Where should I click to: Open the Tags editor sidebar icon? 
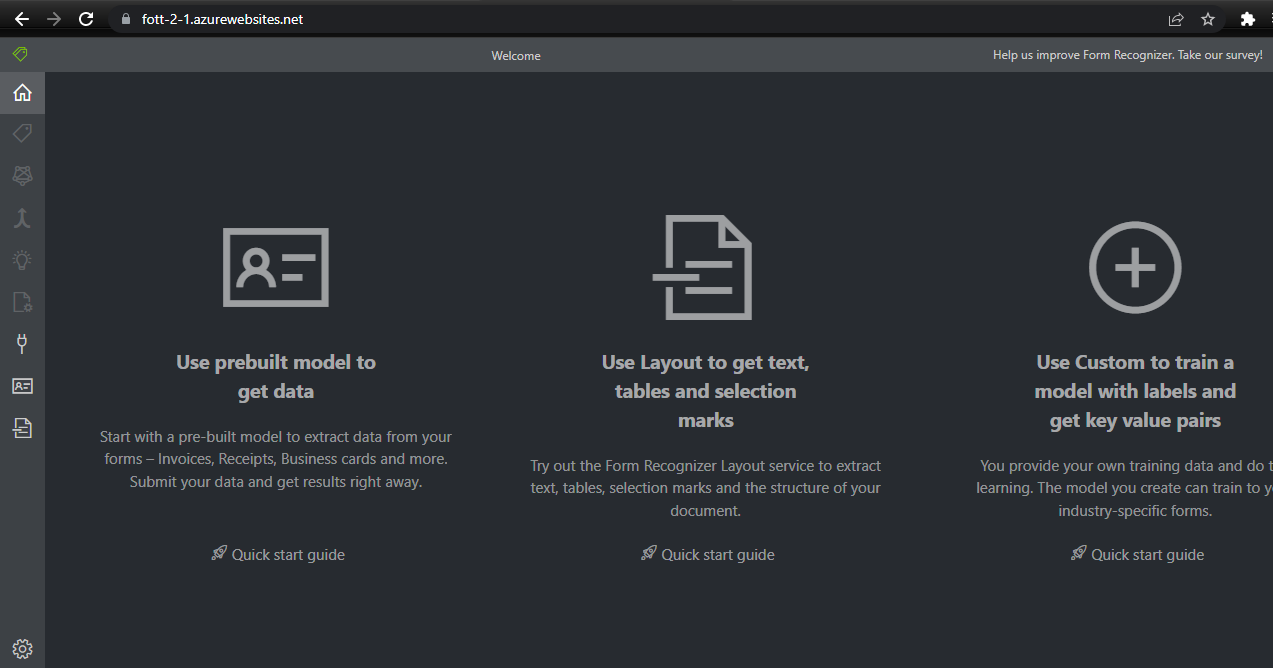click(22, 133)
